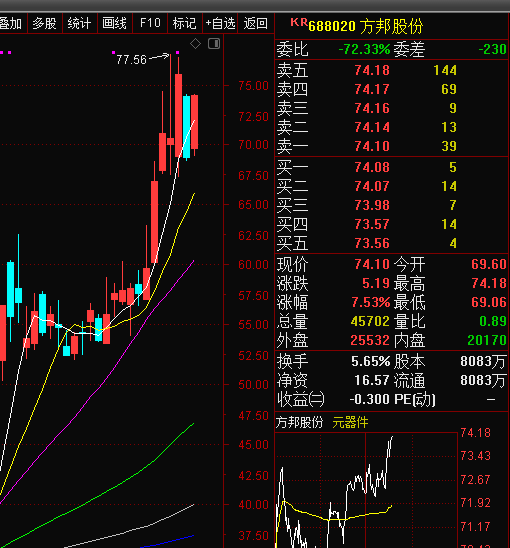Click 卖二 price 74.14
Viewport: 510px width, 548px height.
tap(372, 127)
